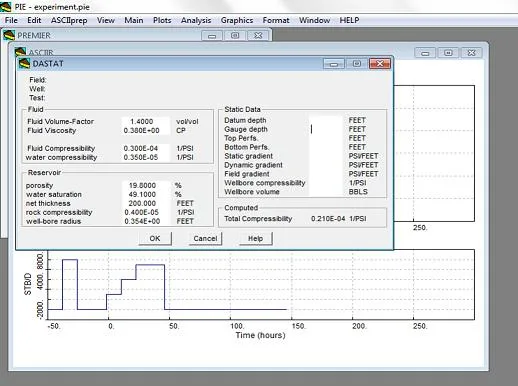Click the CP viscosity unit label
Viewport: 518px width, 386px height.
pos(181,130)
